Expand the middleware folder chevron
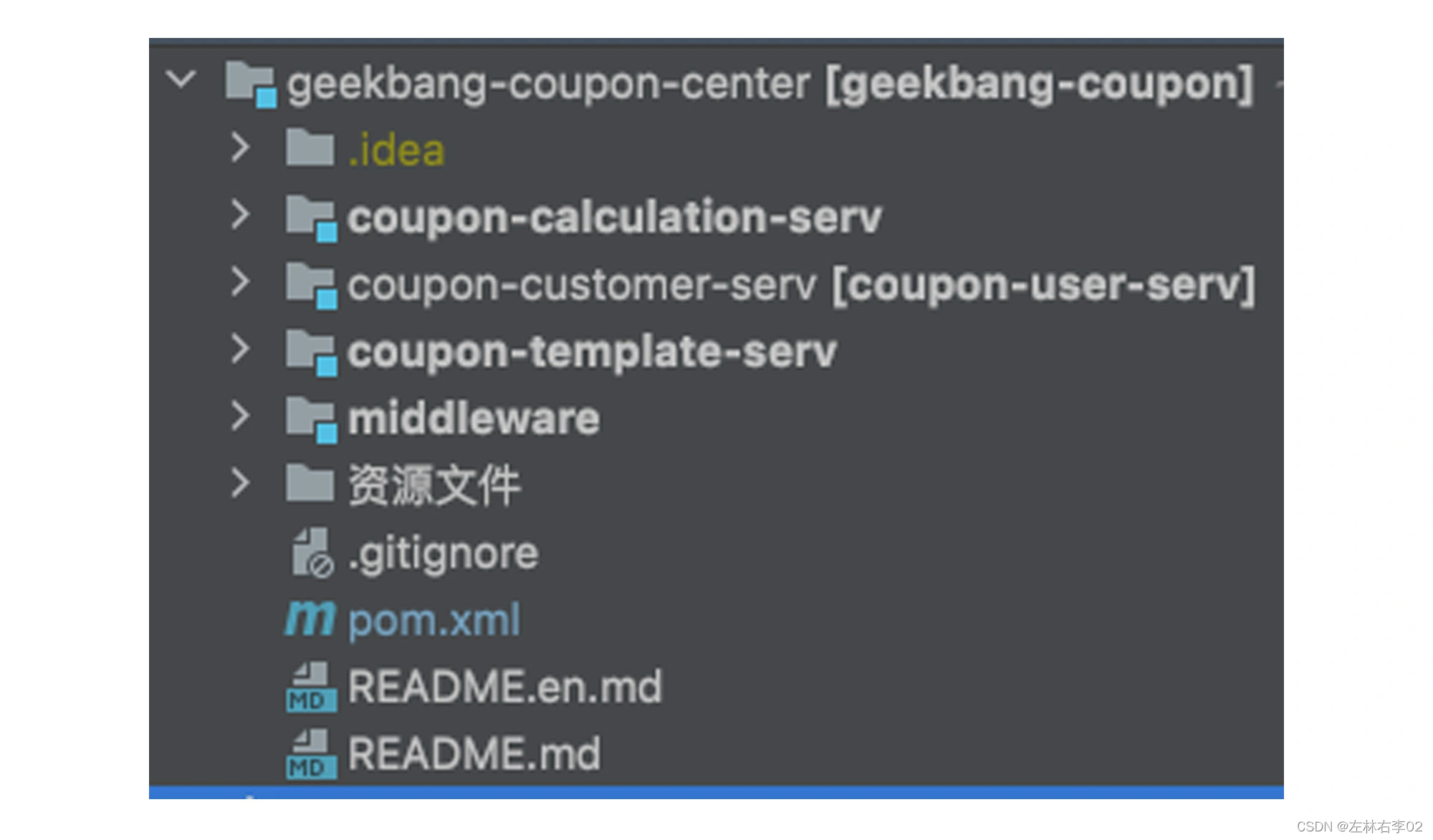 coord(241,416)
